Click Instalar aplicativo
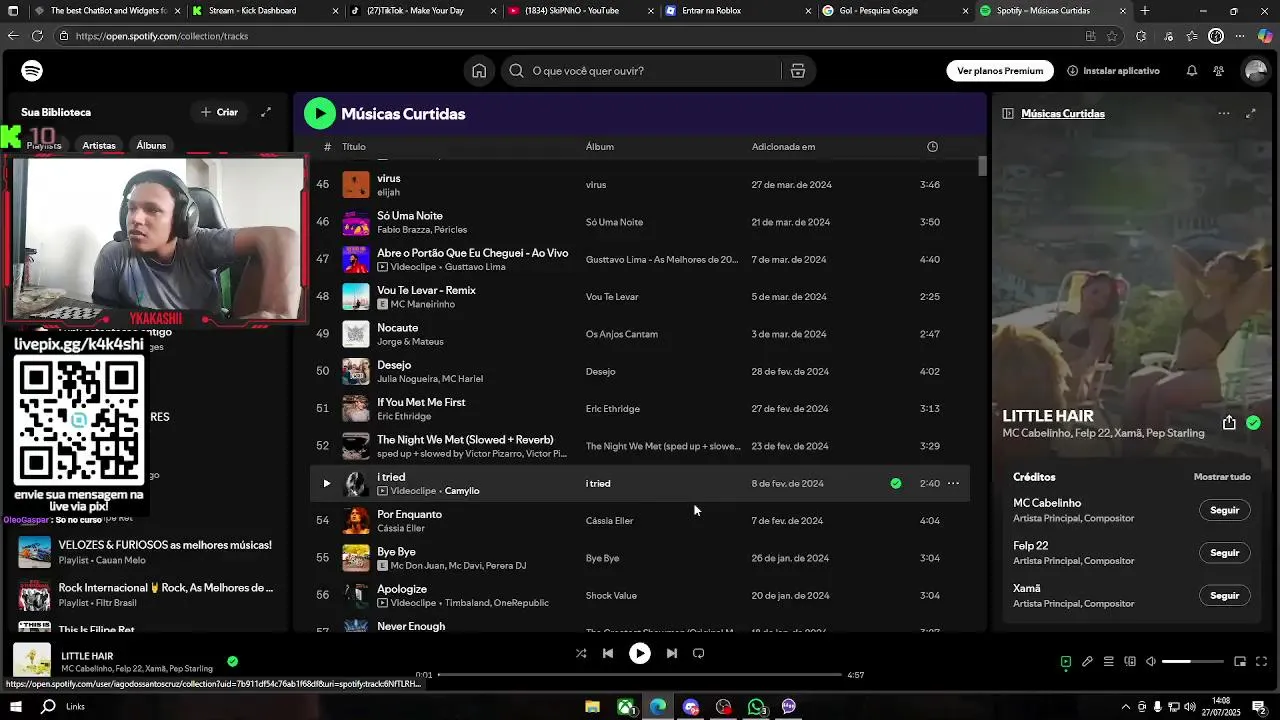 pyautogui.click(x=1113, y=71)
